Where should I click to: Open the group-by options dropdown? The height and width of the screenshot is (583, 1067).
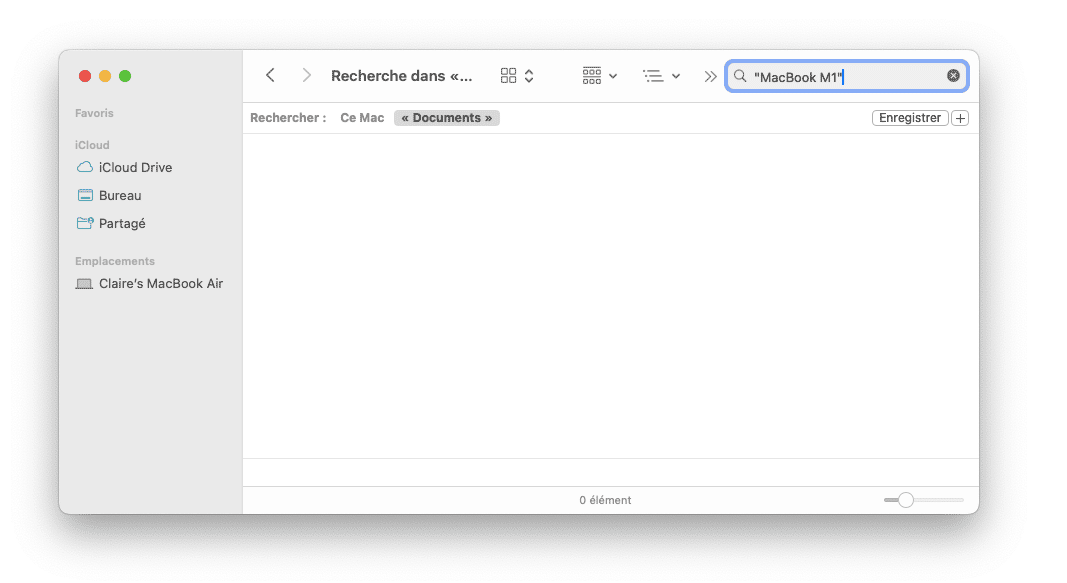(599, 76)
